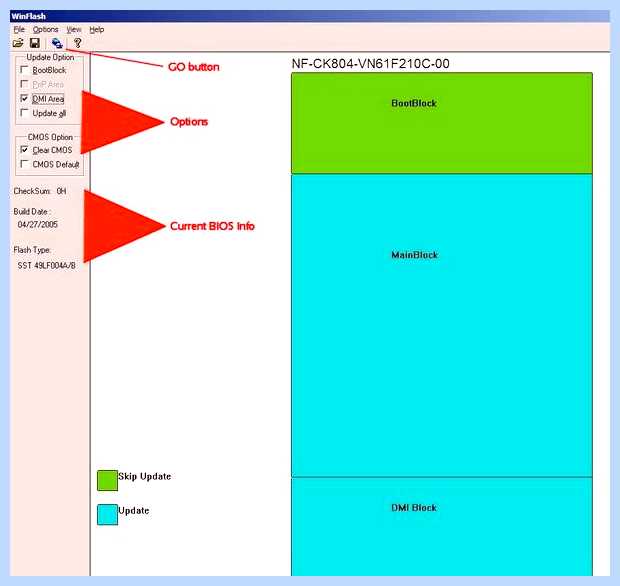Click the CheckSum 0H value
Image resolution: width=620 pixels, height=586 pixels.
(61, 191)
